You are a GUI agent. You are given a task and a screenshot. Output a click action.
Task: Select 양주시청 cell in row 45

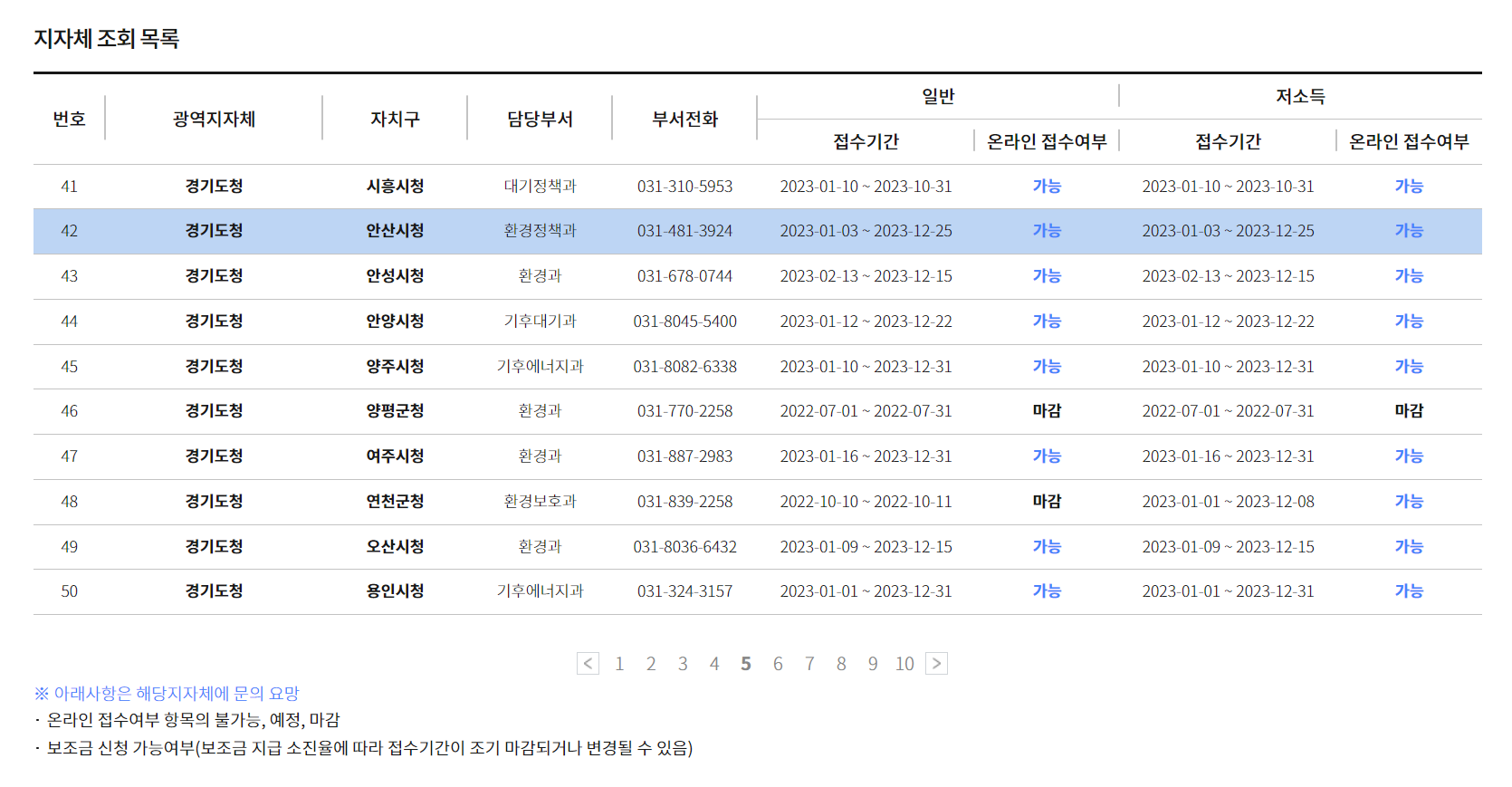395,367
